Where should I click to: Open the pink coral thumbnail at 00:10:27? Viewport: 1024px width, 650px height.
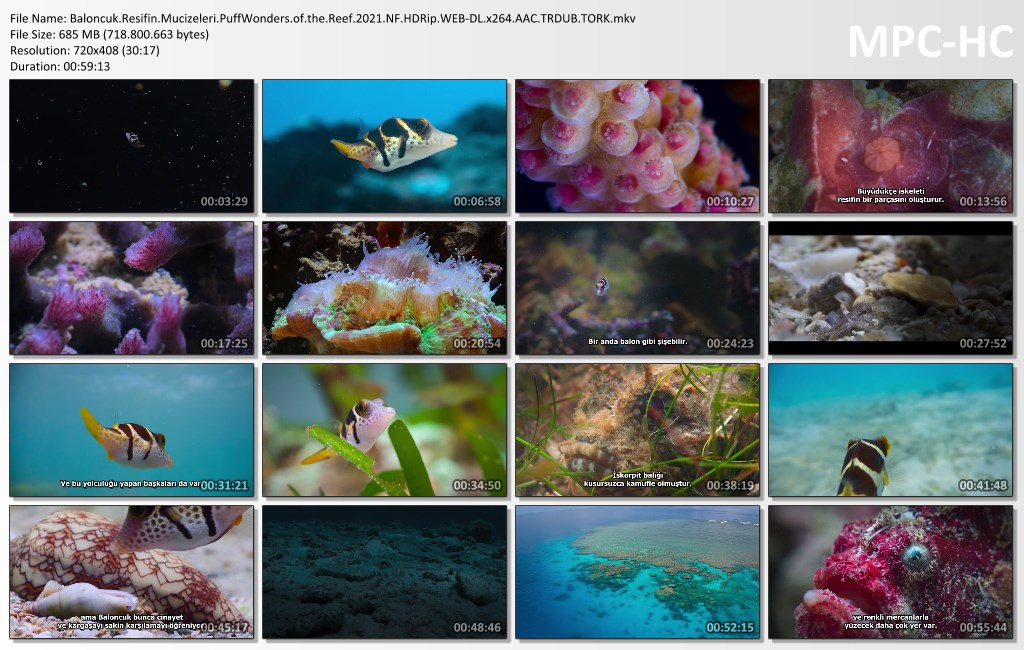637,146
